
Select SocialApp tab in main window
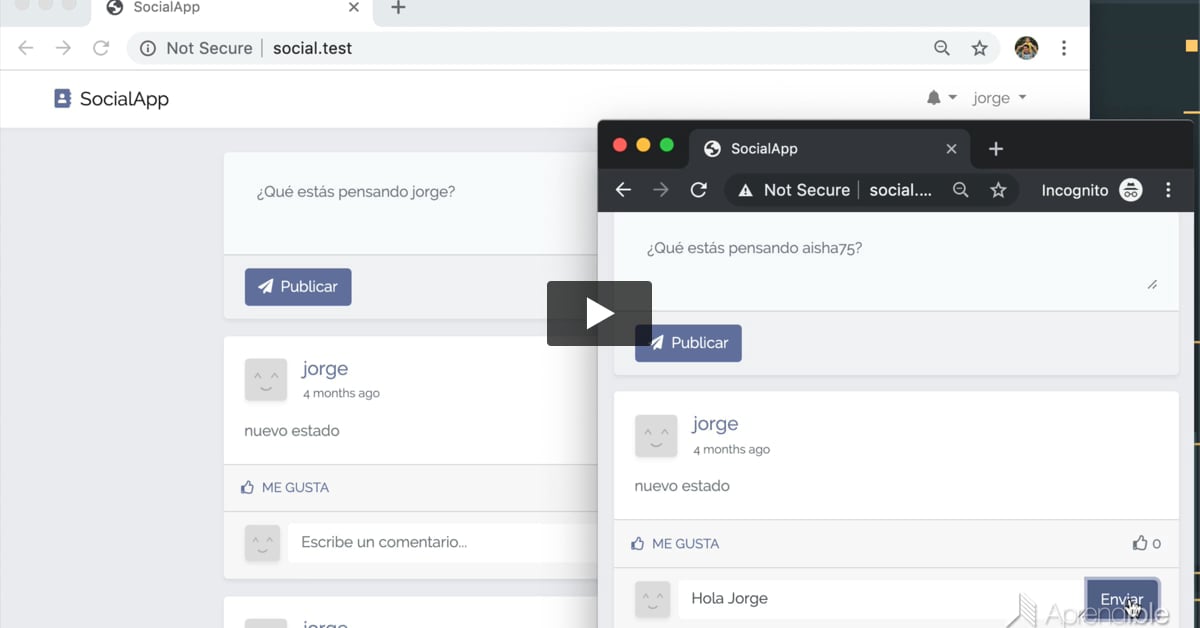(x=232, y=8)
